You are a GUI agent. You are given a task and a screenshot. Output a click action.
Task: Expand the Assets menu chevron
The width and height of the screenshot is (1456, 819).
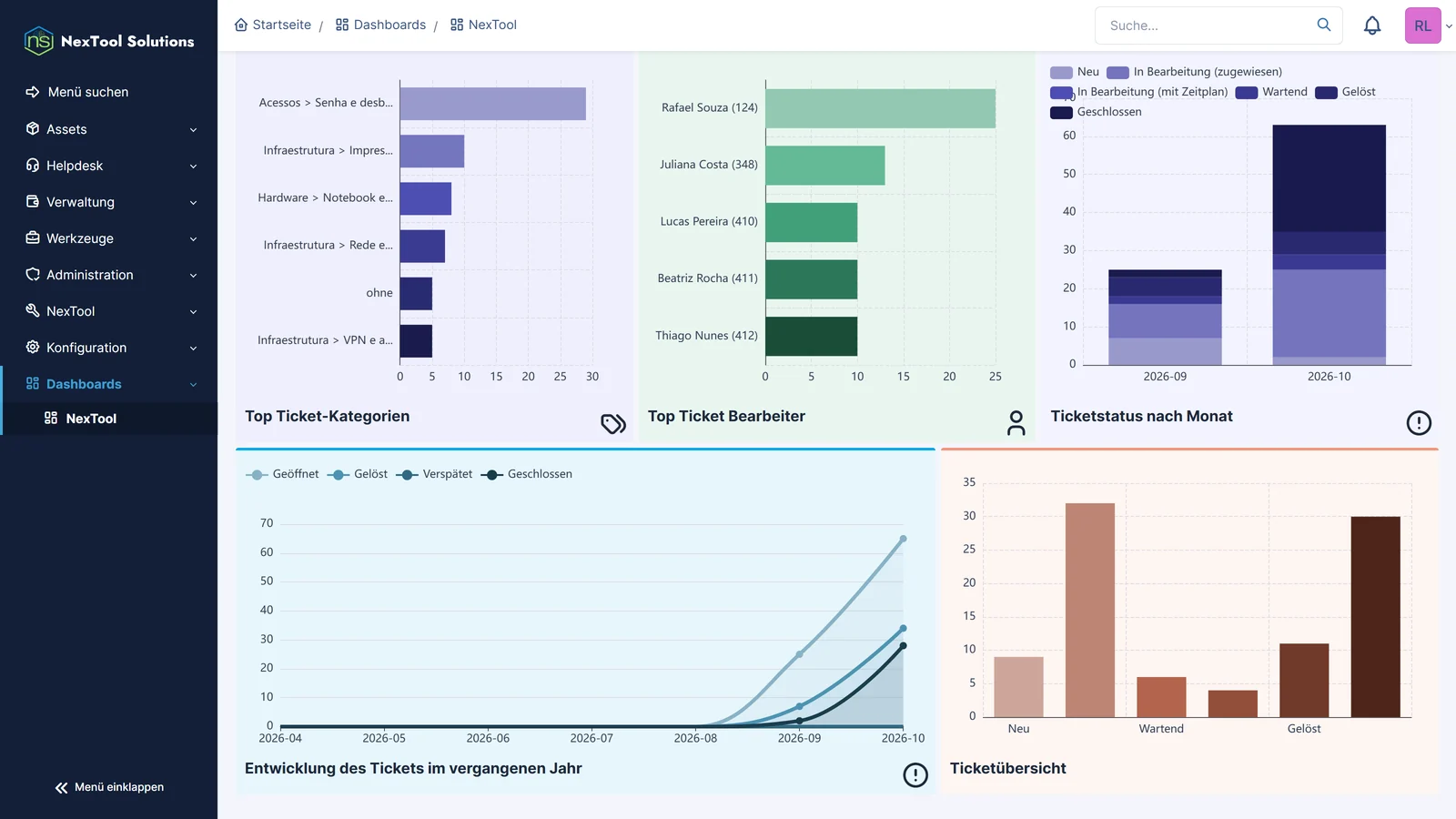(x=193, y=130)
